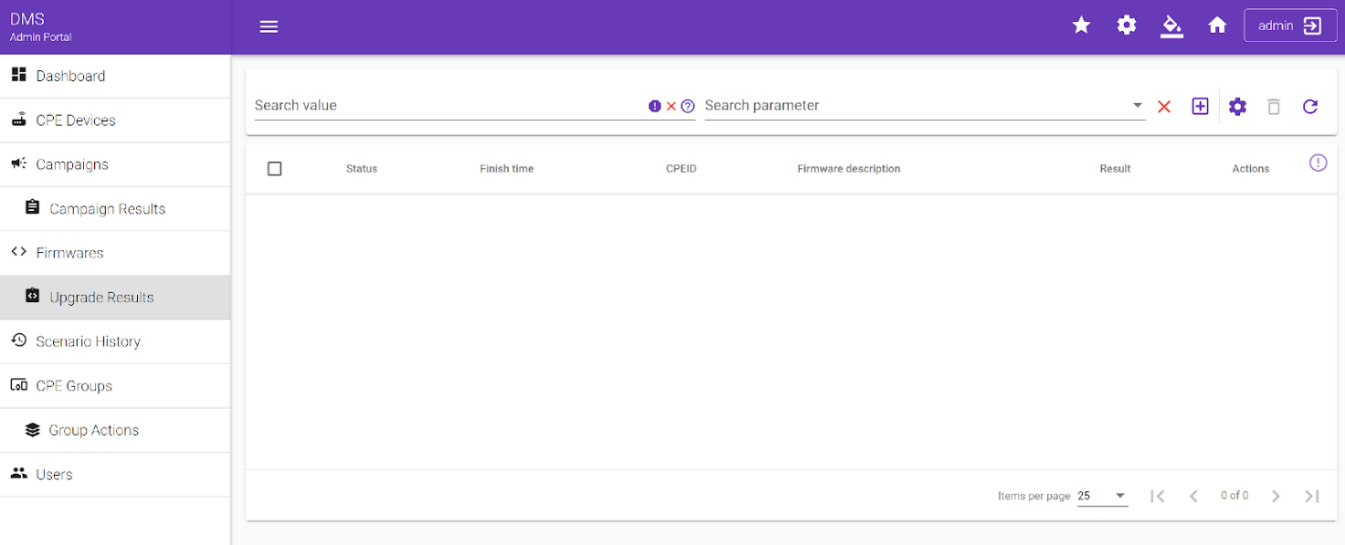
Task: Go to home via house icon
Action: click(x=1217, y=26)
